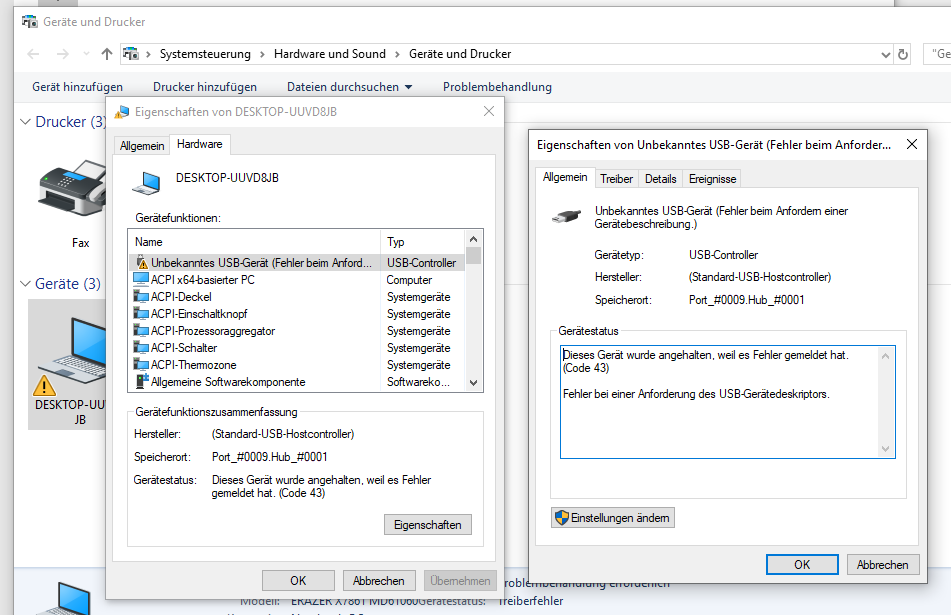Select Unbekanntes USB-Gerät in Gerätefunktionen list
This screenshot has width=951, height=615.
(250, 261)
